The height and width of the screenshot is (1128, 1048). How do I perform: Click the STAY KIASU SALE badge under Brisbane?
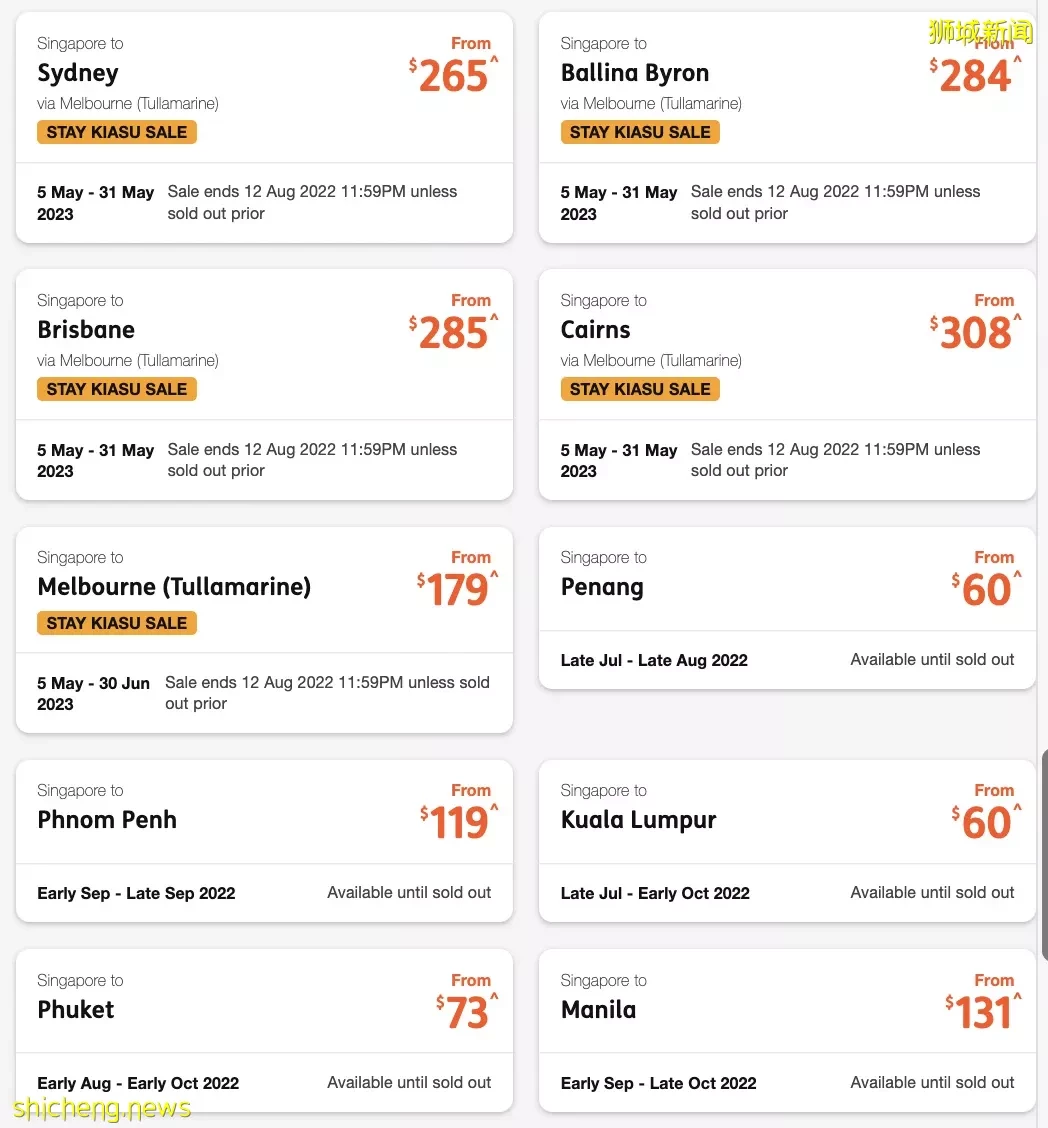[x=117, y=389]
